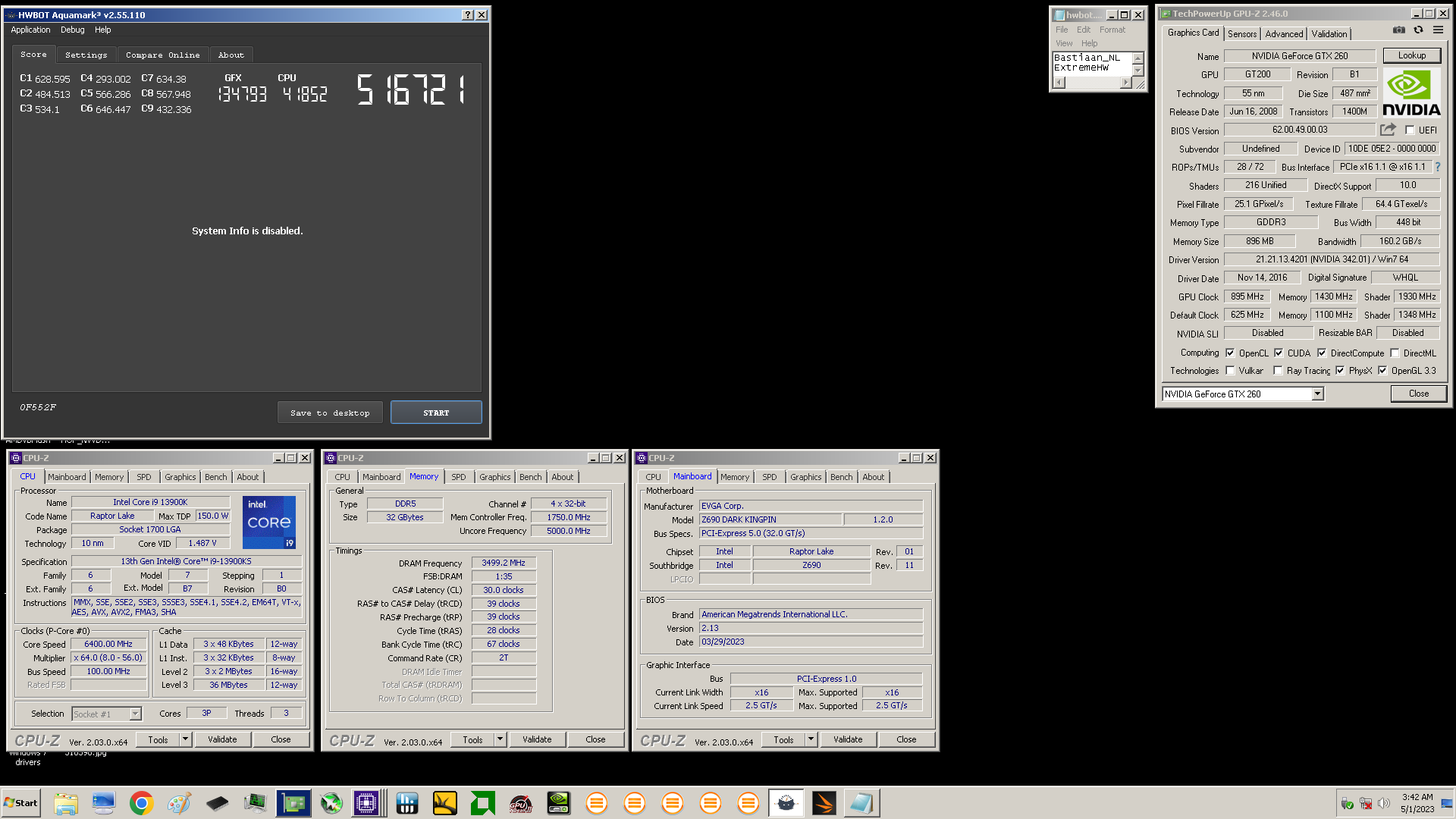Click the notepad vertical scrollbar down arrow
The image size is (1456, 819).
1137,71
